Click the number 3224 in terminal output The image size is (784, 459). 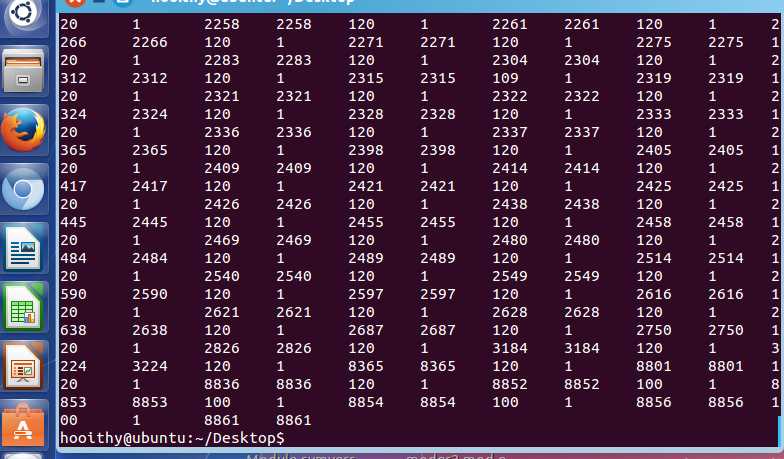(x=150, y=366)
